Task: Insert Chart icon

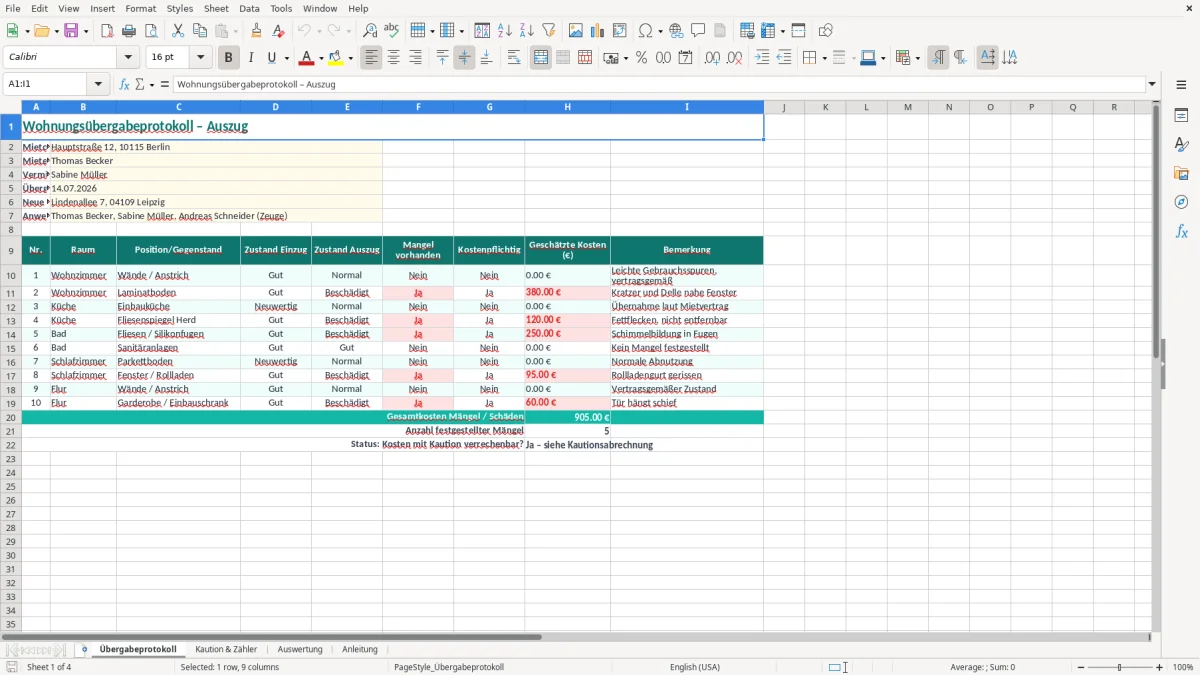Action: (x=598, y=31)
